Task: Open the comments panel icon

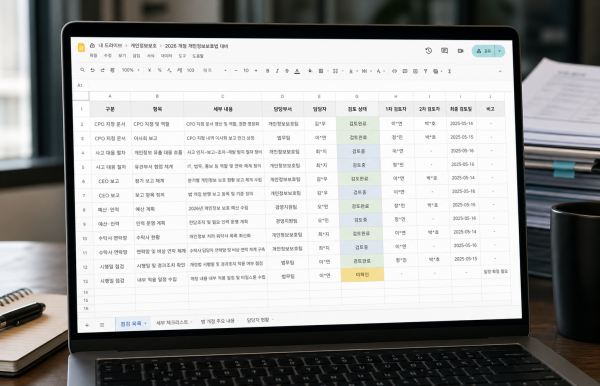Action: pyautogui.click(x=444, y=50)
